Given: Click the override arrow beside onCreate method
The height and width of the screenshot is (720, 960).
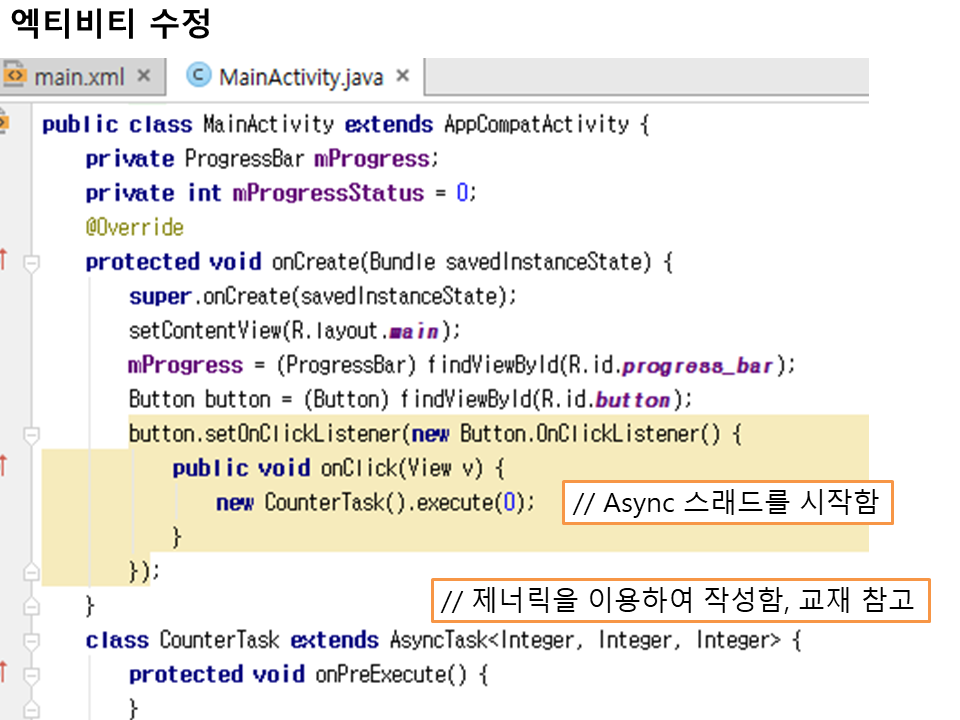Looking at the screenshot, I should click(x=4, y=261).
